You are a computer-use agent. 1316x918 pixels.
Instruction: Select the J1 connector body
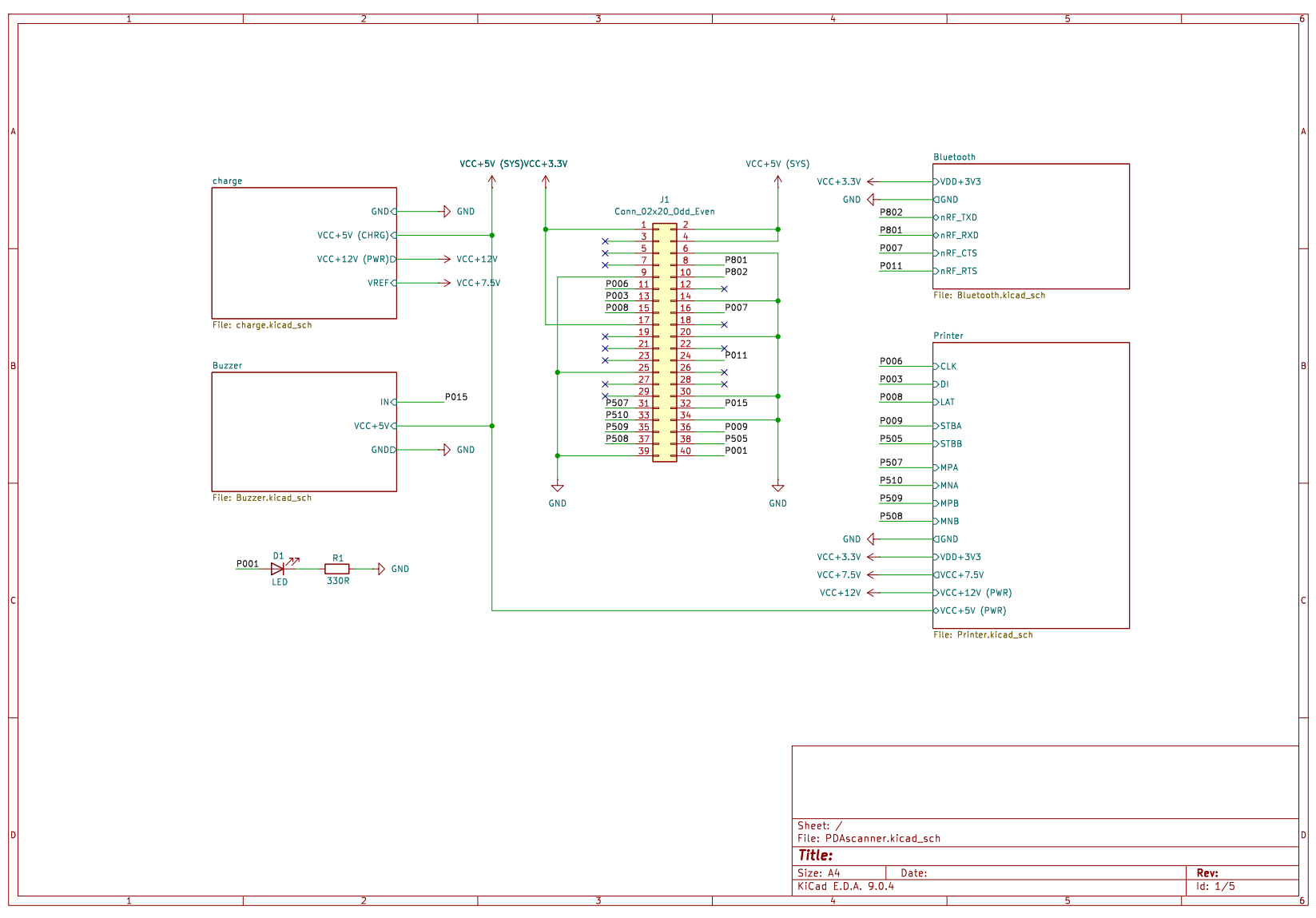click(x=665, y=342)
